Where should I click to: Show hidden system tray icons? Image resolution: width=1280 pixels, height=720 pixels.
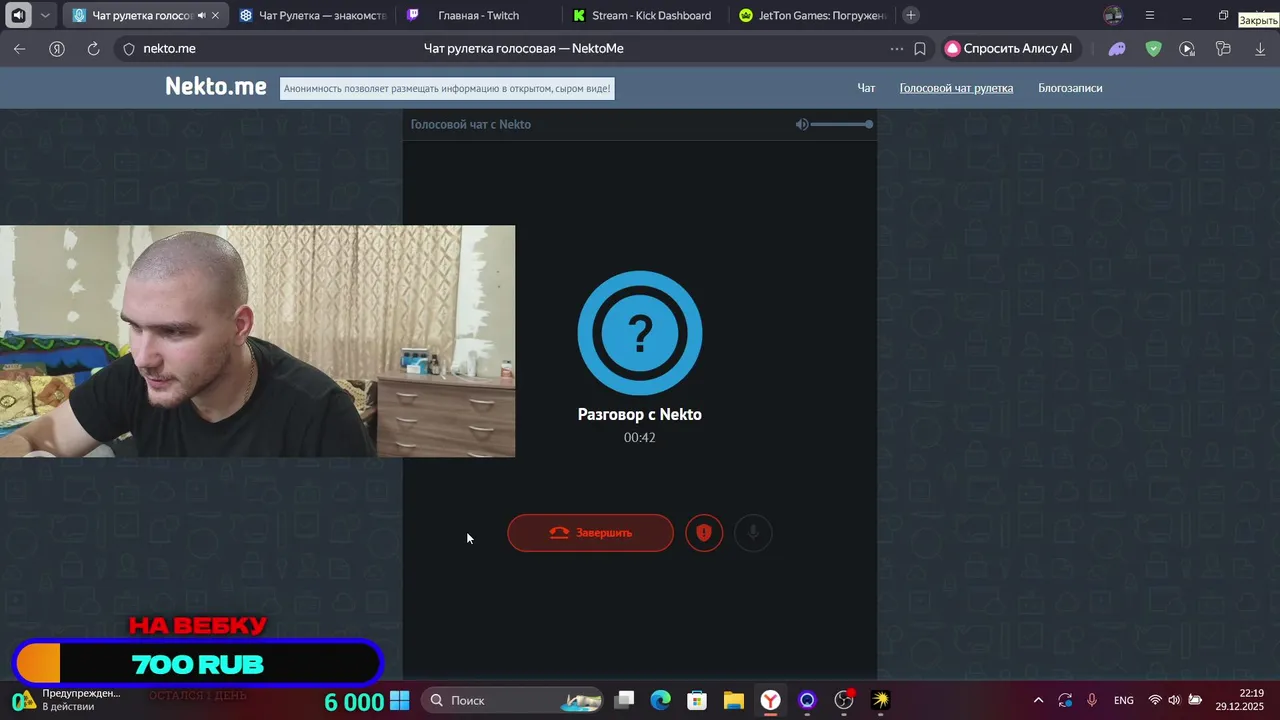(x=1038, y=700)
